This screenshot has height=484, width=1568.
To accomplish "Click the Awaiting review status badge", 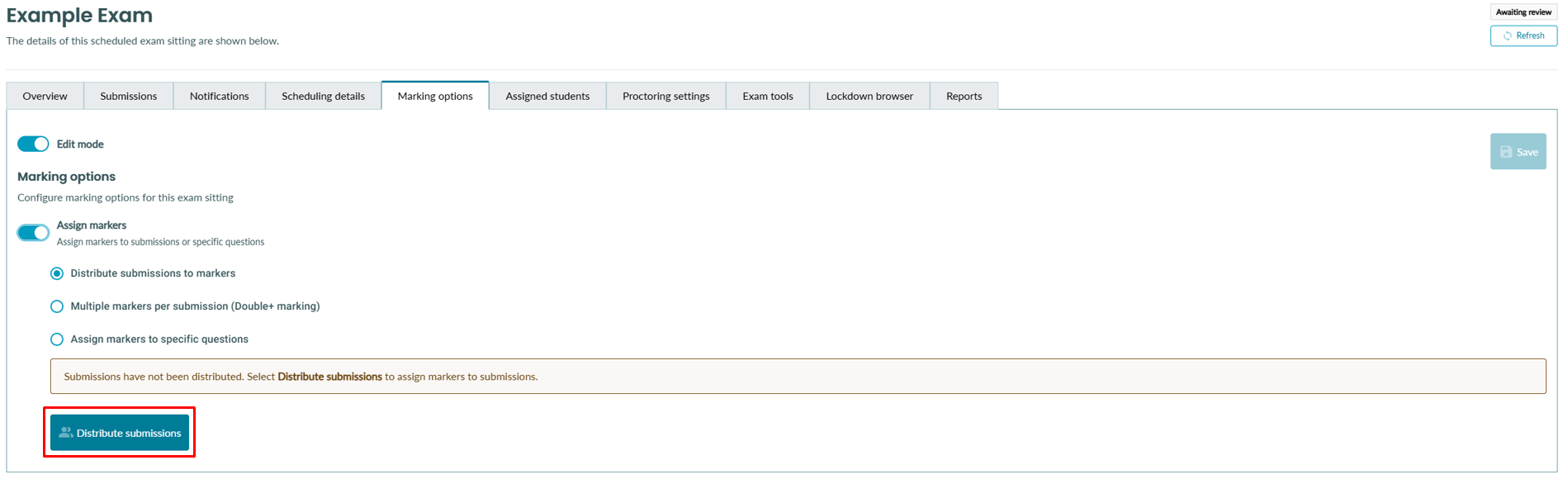I will click(1523, 12).
